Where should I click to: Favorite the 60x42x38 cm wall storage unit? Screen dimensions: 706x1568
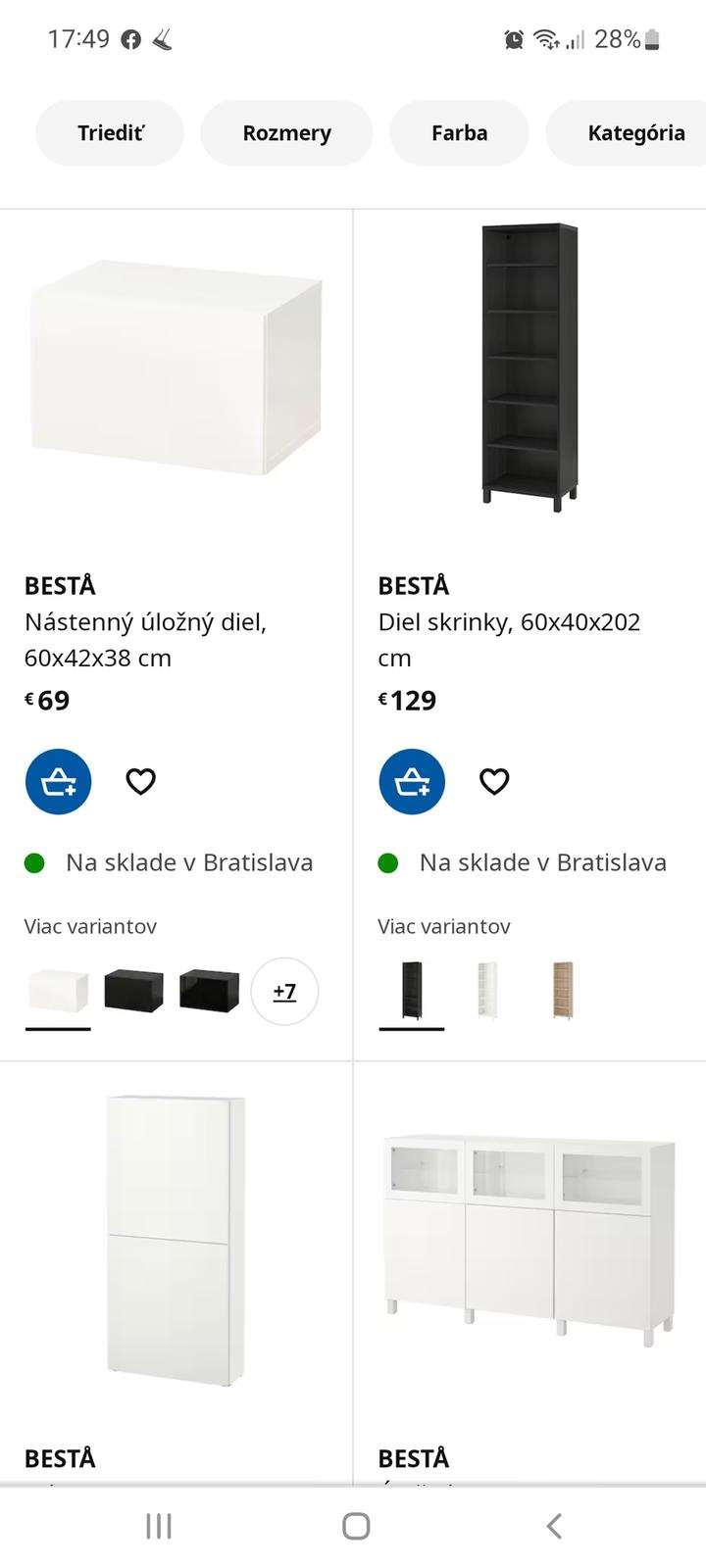141,782
